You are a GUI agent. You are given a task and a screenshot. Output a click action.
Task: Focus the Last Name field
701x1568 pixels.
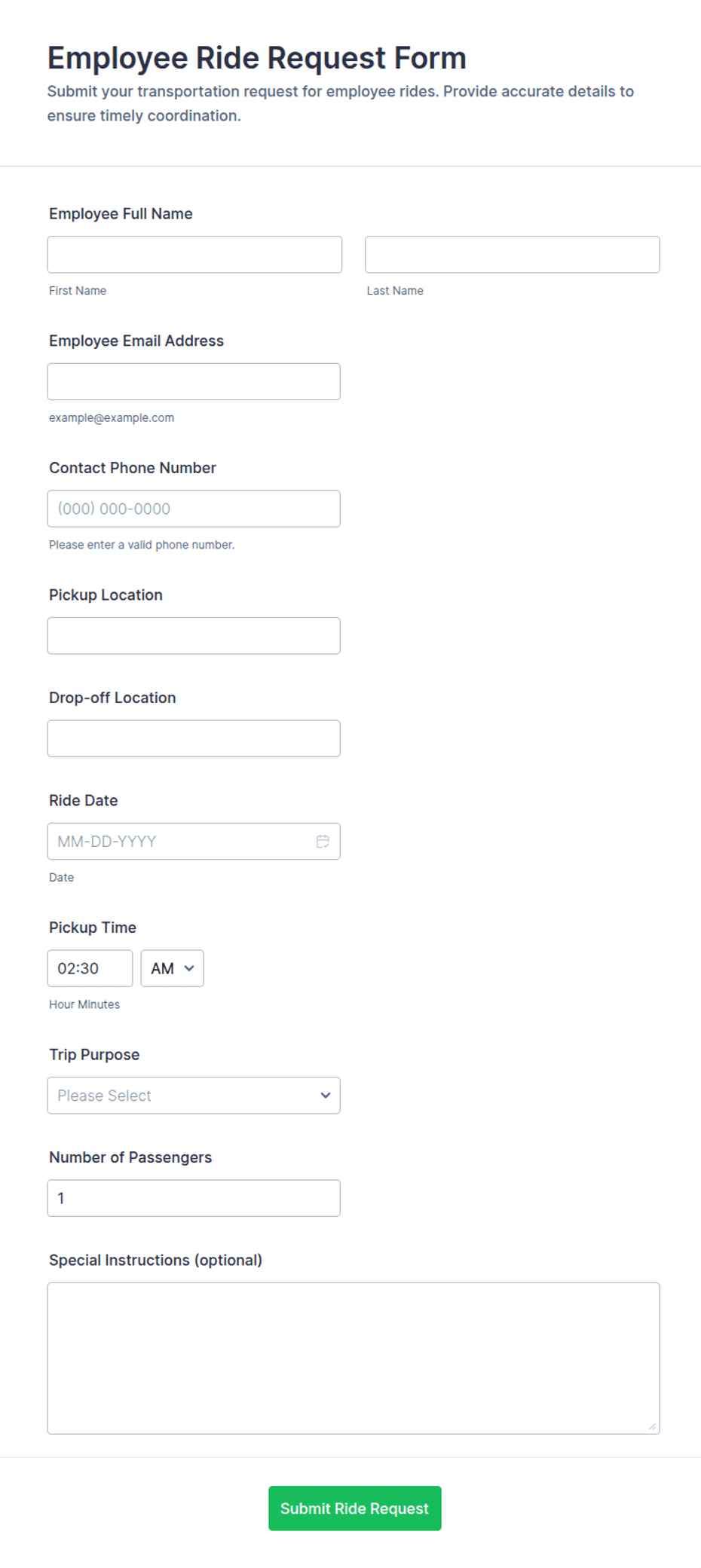(513, 255)
